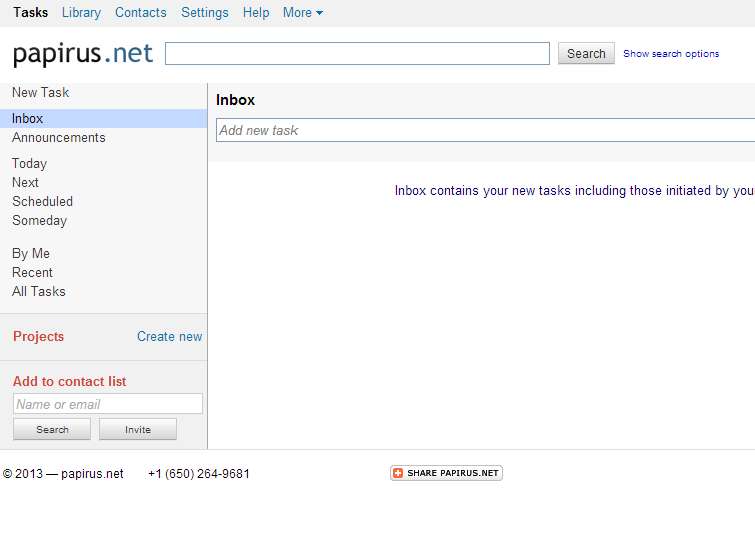Image resolution: width=755 pixels, height=537 pixels.
Task: Go to the Library page
Action: (x=81, y=13)
